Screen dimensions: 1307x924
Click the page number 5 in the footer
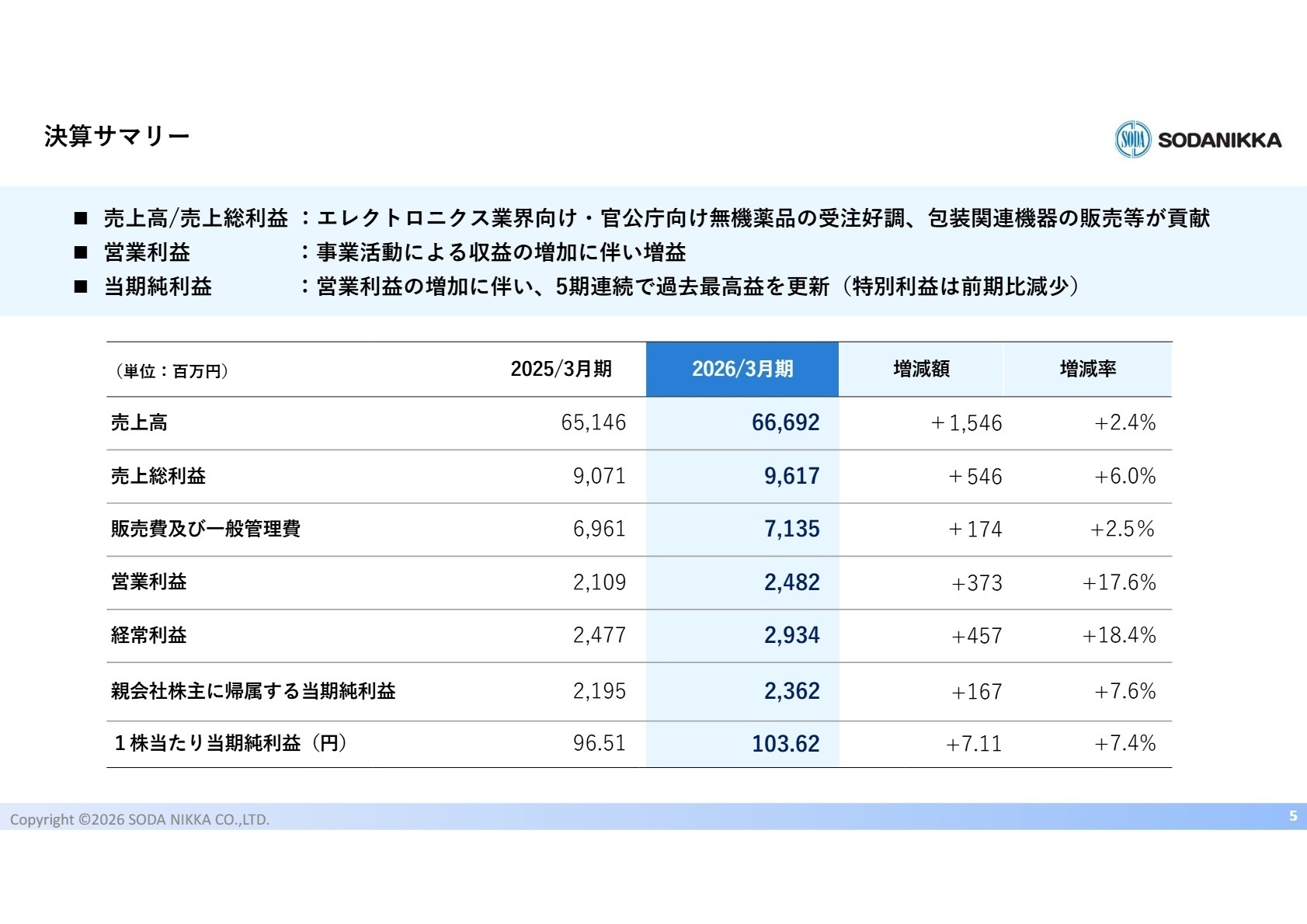1293,815
